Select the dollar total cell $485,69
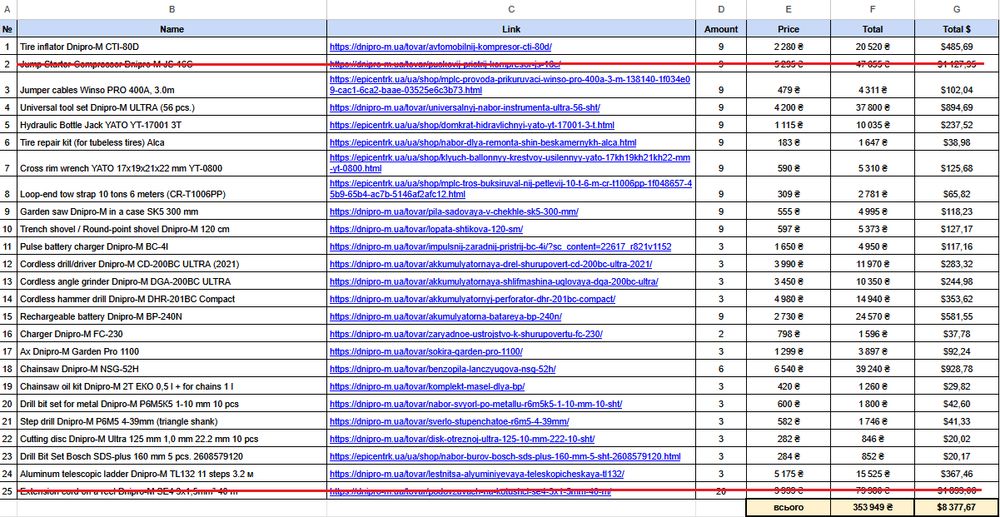 pyautogui.click(x=957, y=47)
